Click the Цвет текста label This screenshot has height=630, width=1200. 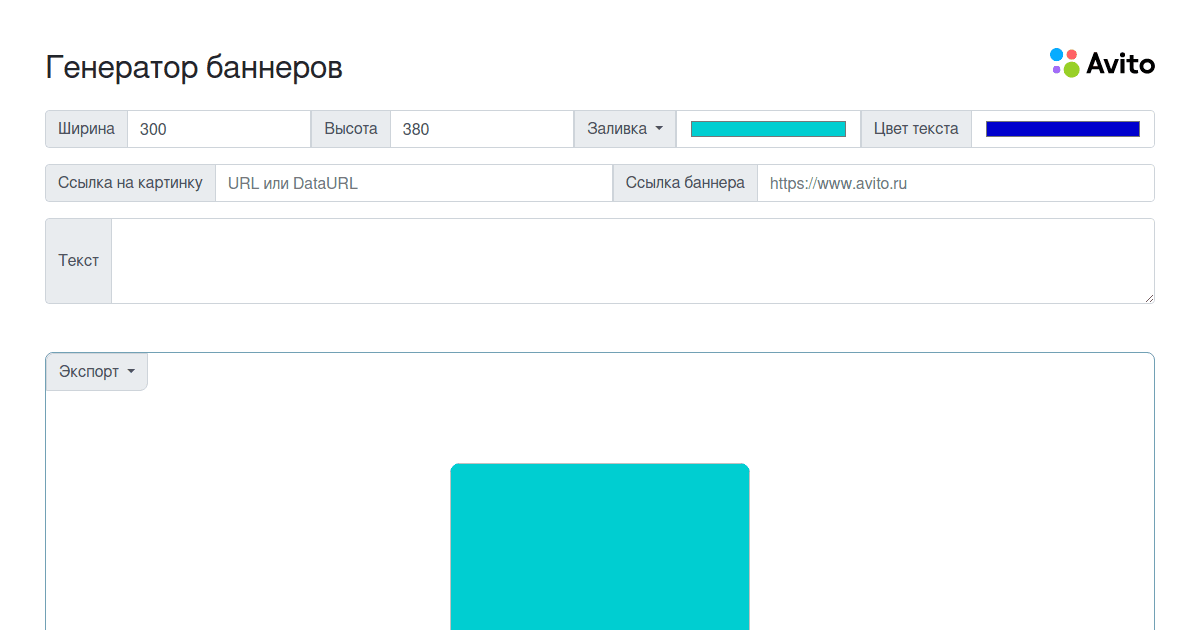click(x=915, y=128)
